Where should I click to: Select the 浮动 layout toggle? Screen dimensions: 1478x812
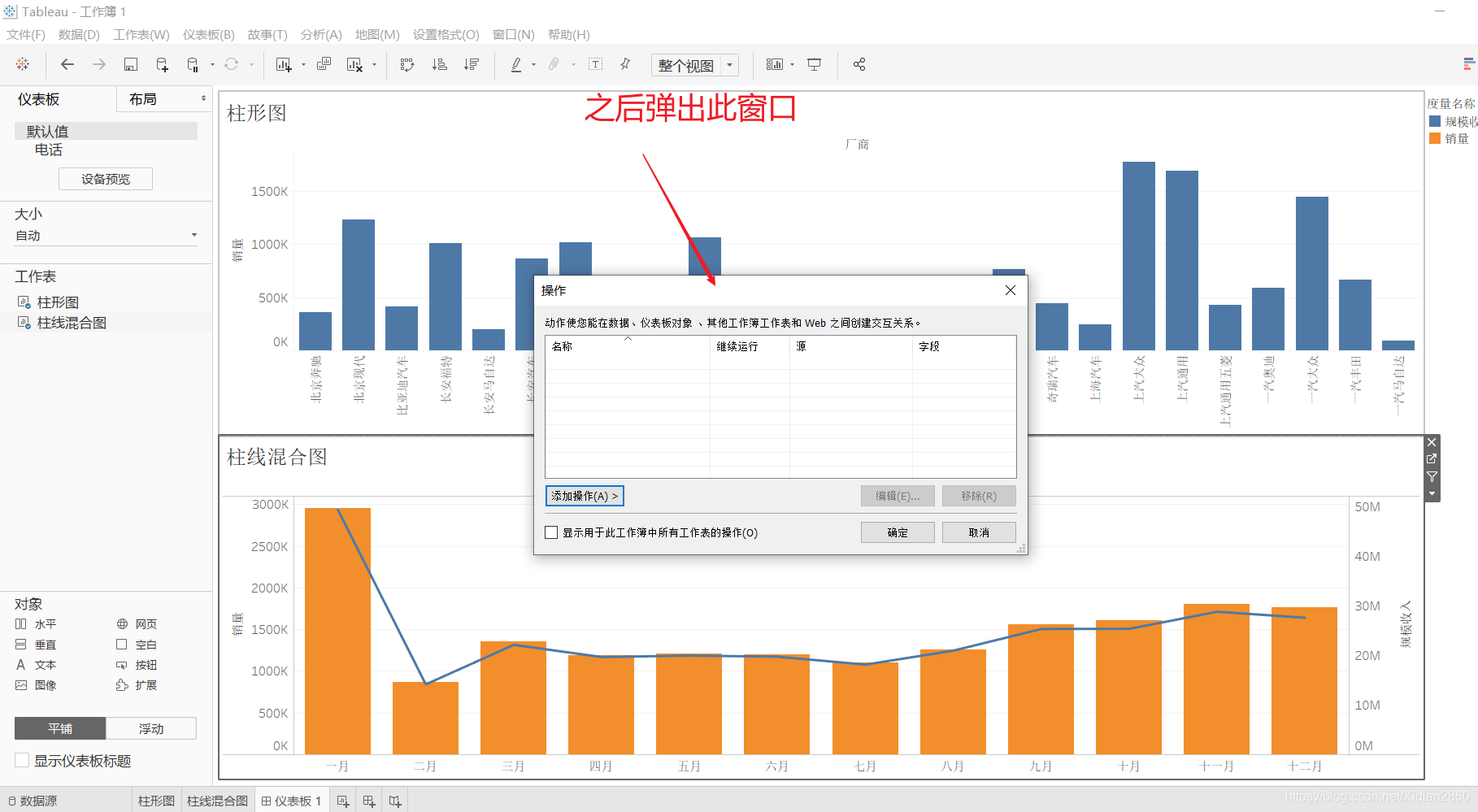click(x=151, y=728)
